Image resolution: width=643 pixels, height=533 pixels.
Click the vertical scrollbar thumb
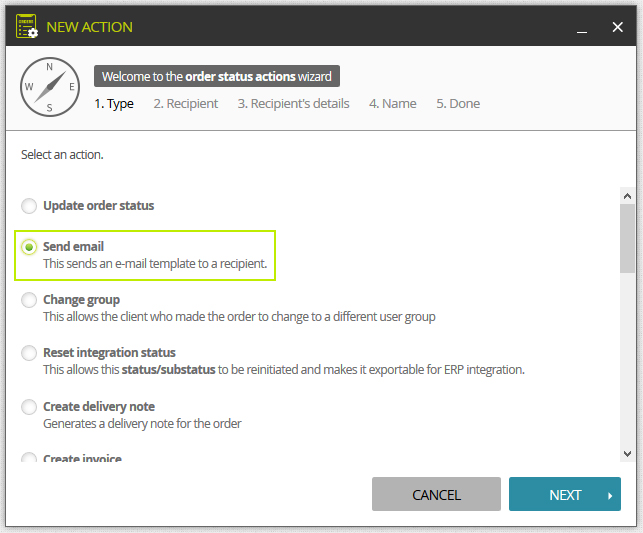[627, 238]
